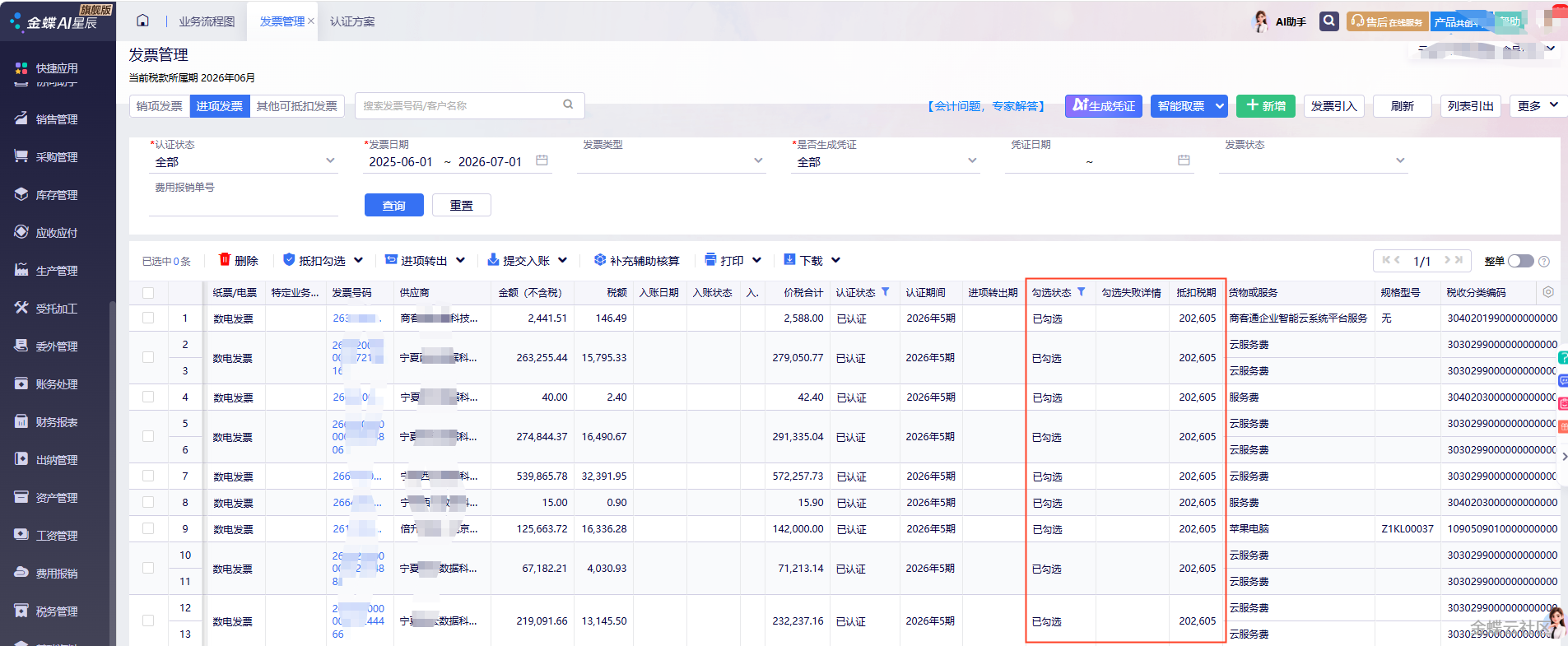The image size is (1568, 646).
Task: Open the AI助手 assistant
Action: click(x=1279, y=21)
